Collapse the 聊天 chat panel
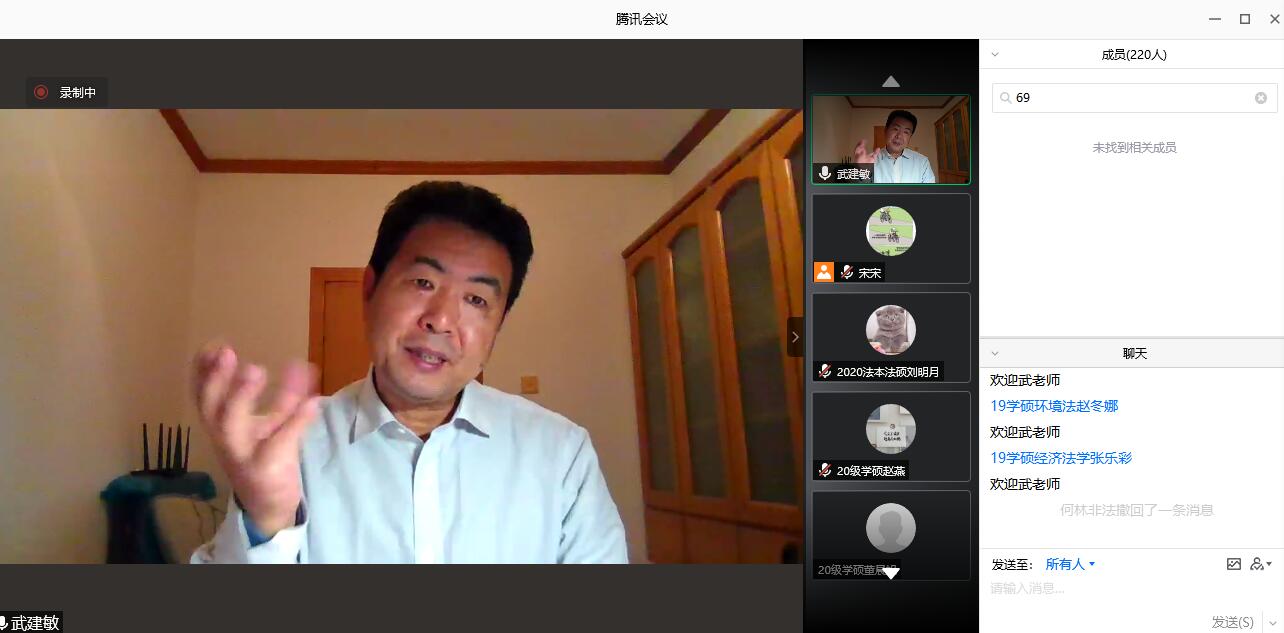 point(995,354)
